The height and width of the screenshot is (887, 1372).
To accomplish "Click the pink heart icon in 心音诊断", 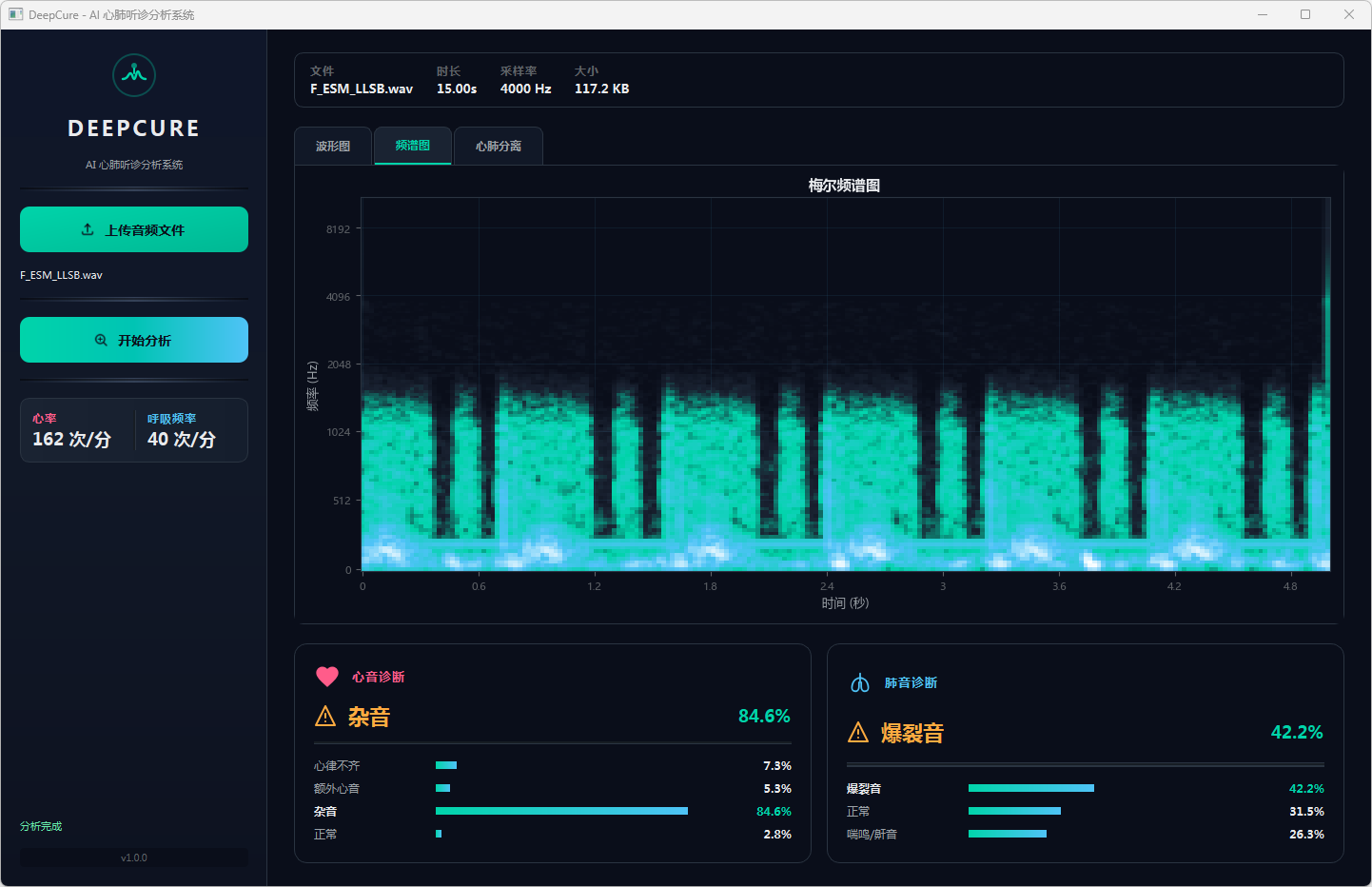I will pos(327,677).
